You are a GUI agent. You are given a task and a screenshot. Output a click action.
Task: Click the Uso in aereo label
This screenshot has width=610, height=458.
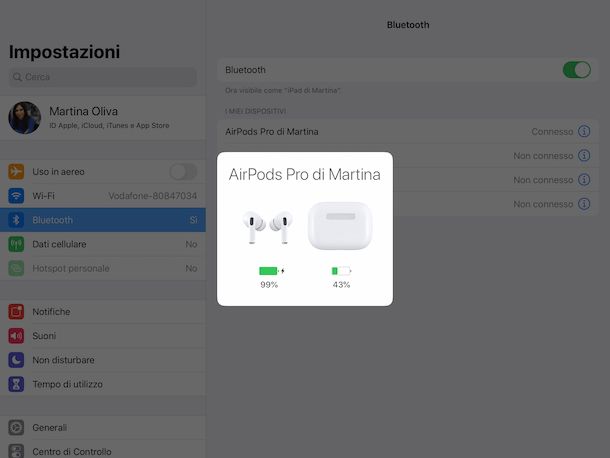click(58, 172)
